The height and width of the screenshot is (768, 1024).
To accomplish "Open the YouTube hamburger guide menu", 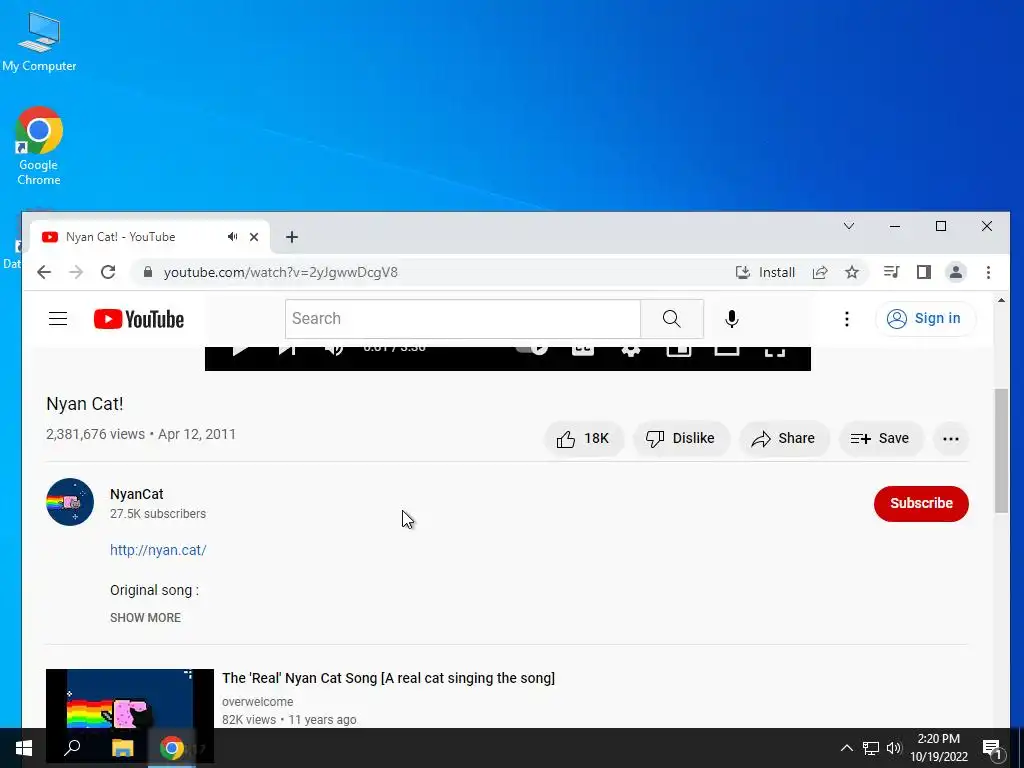I will pyautogui.click(x=58, y=319).
